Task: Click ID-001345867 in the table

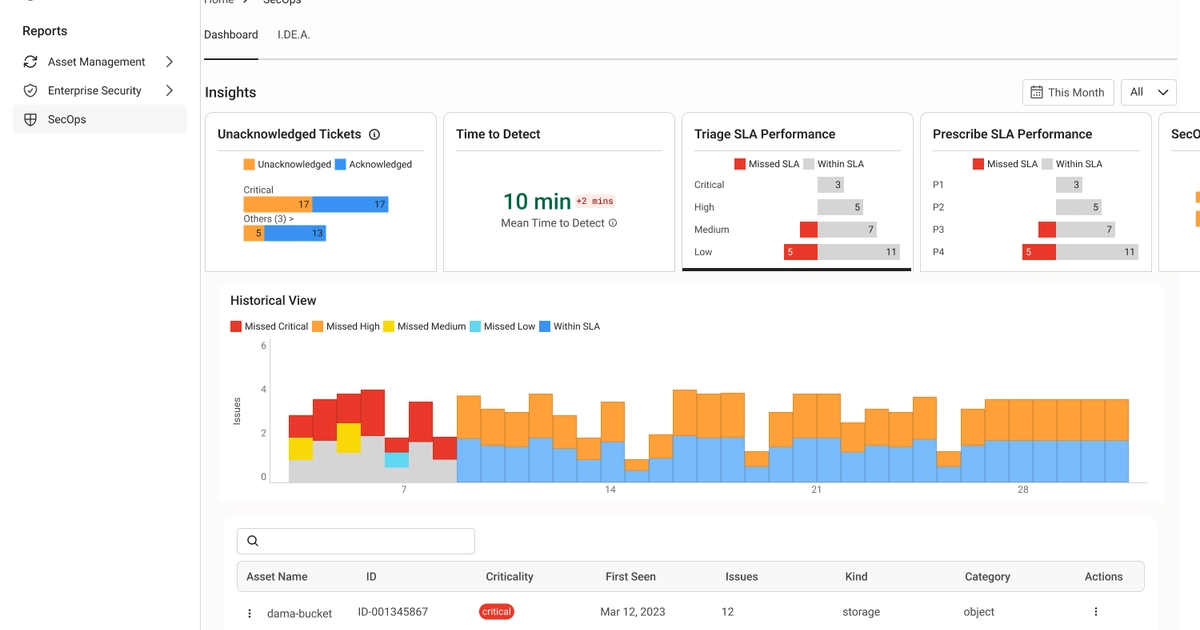Action: [393, 612]
